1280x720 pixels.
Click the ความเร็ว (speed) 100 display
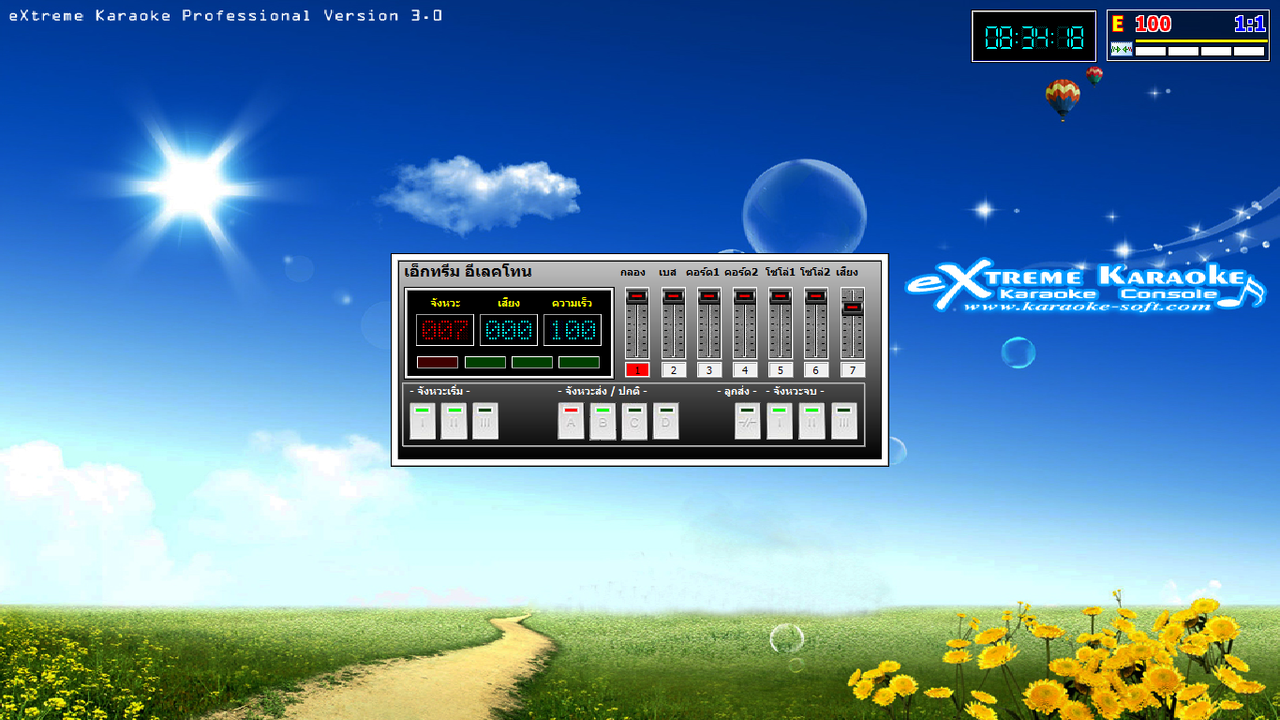(571, 328)
